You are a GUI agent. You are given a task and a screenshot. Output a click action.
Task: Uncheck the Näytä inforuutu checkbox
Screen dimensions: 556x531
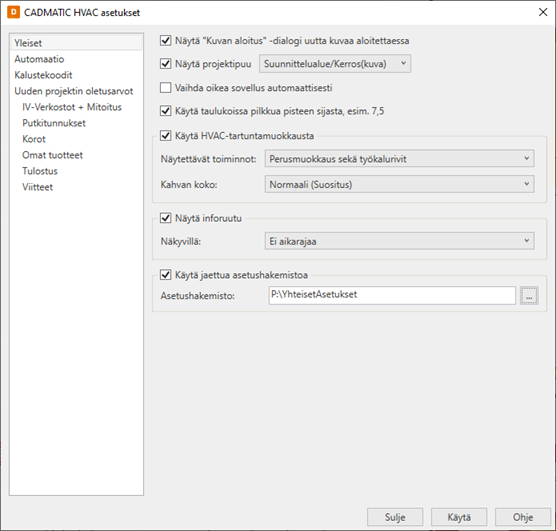(166, 218)
